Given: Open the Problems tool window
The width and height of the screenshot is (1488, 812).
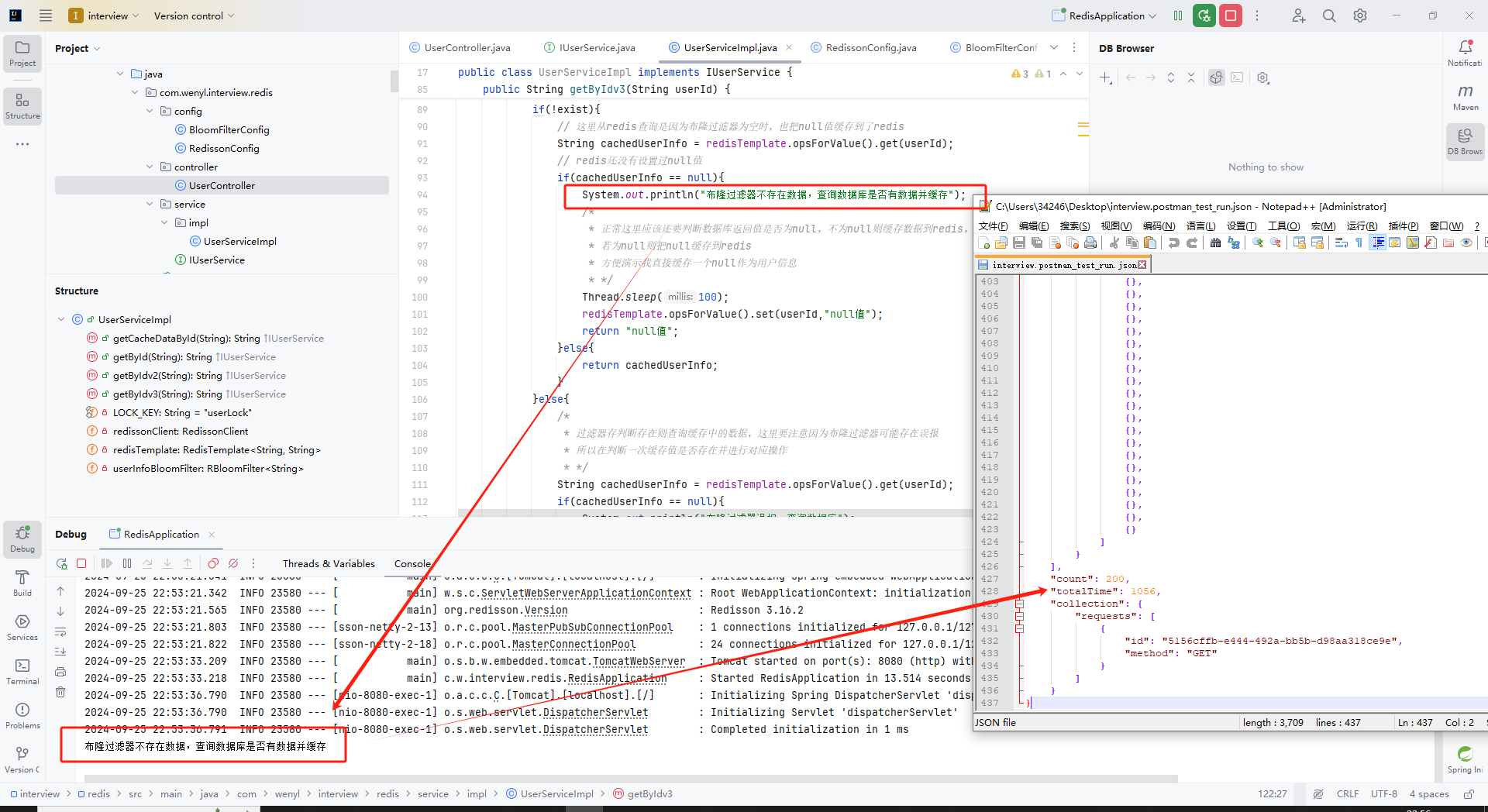Looking at the screenshot, I should tap(22, 715).
